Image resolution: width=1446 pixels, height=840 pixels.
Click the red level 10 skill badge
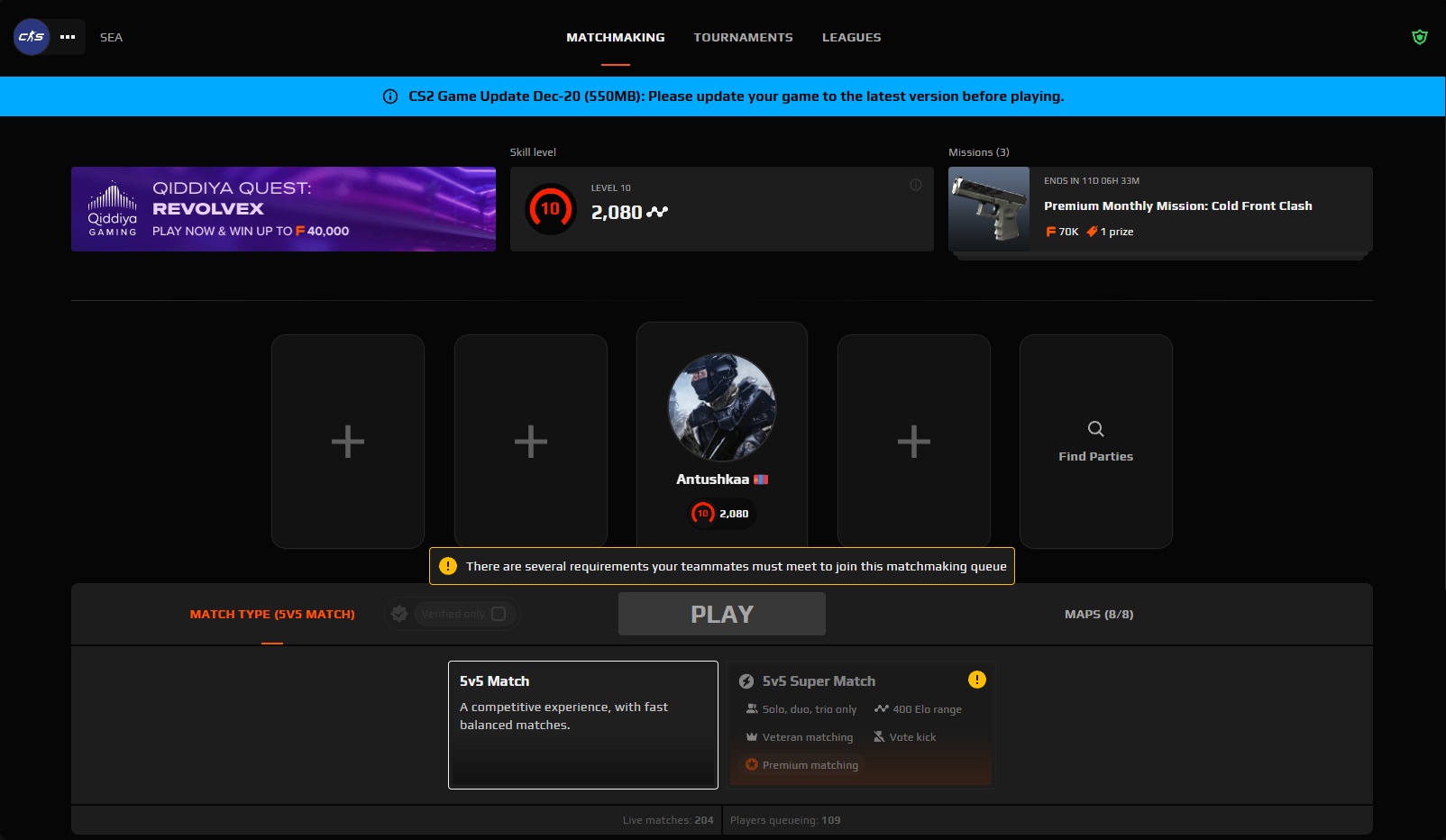pyautogui.click(x=550, y=209)
